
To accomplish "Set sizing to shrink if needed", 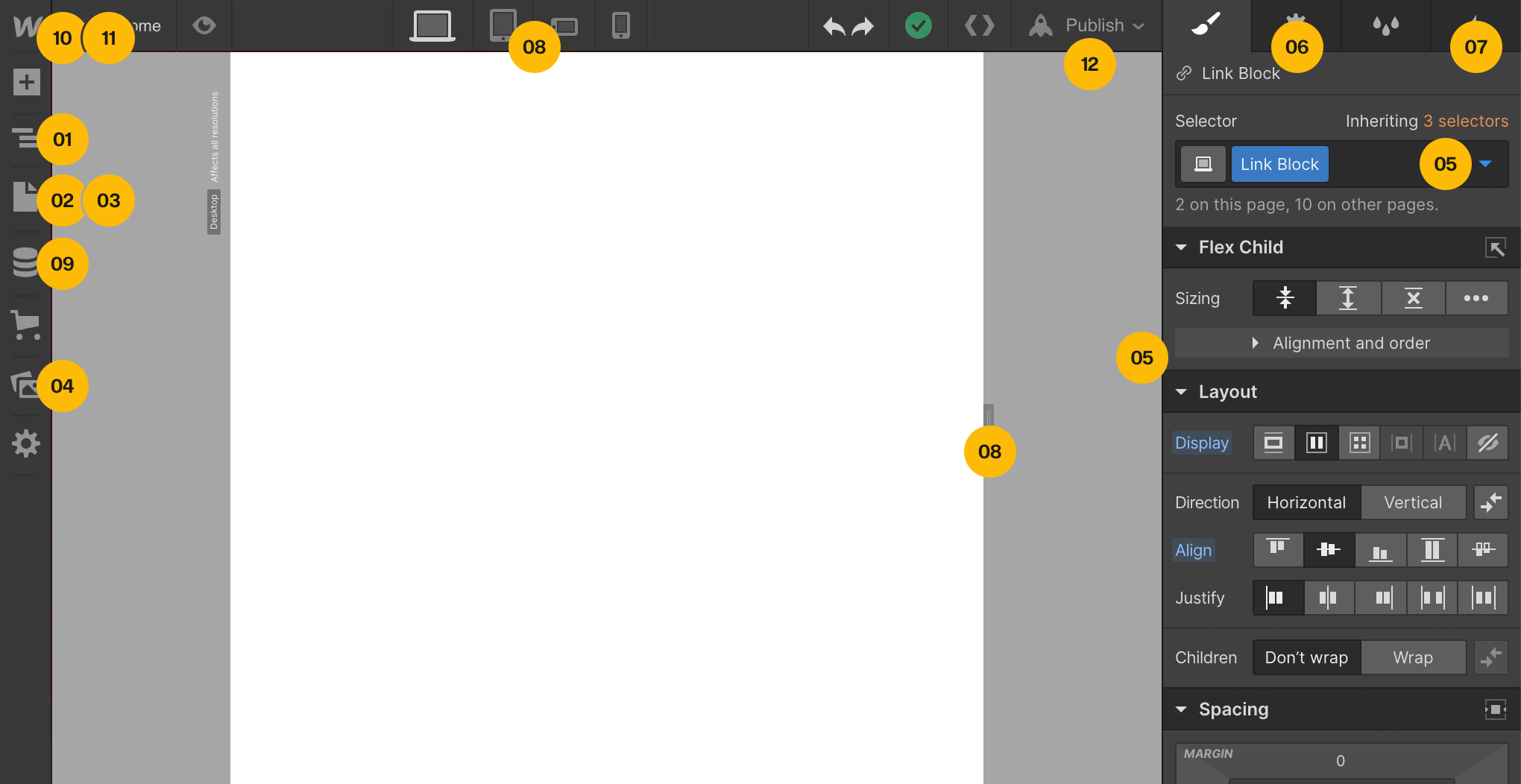I will coord(1285,298).
